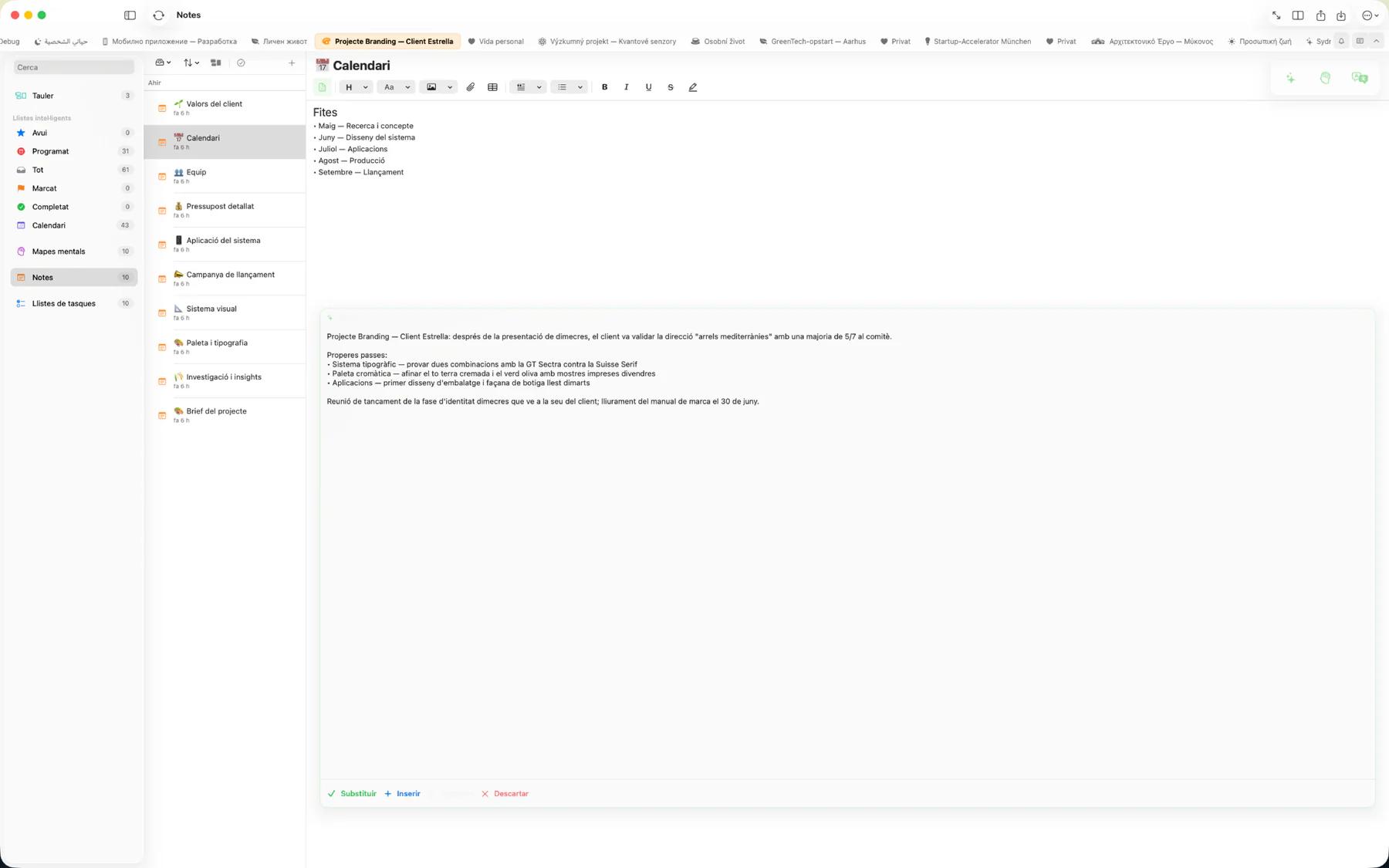Open the inbox filter dropdown in note list
This screenshot has height=868, width=1389.
tap(163, 62)
